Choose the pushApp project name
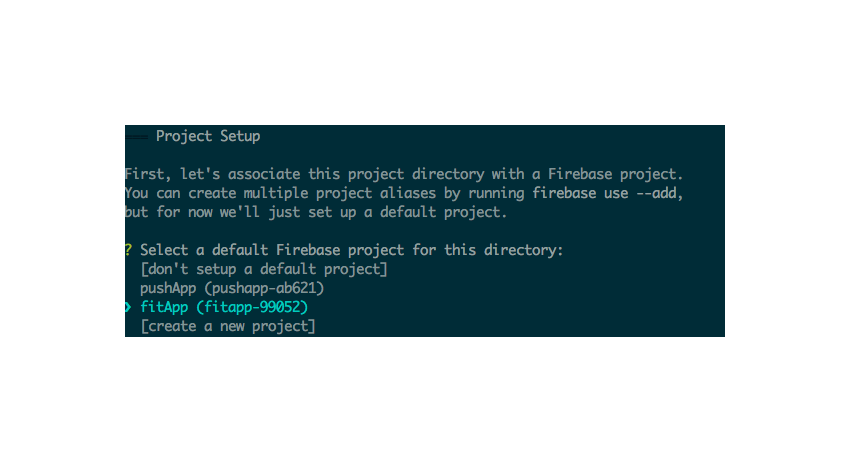The width and height of the screenshot is (850, 462). tap(165, 288)
